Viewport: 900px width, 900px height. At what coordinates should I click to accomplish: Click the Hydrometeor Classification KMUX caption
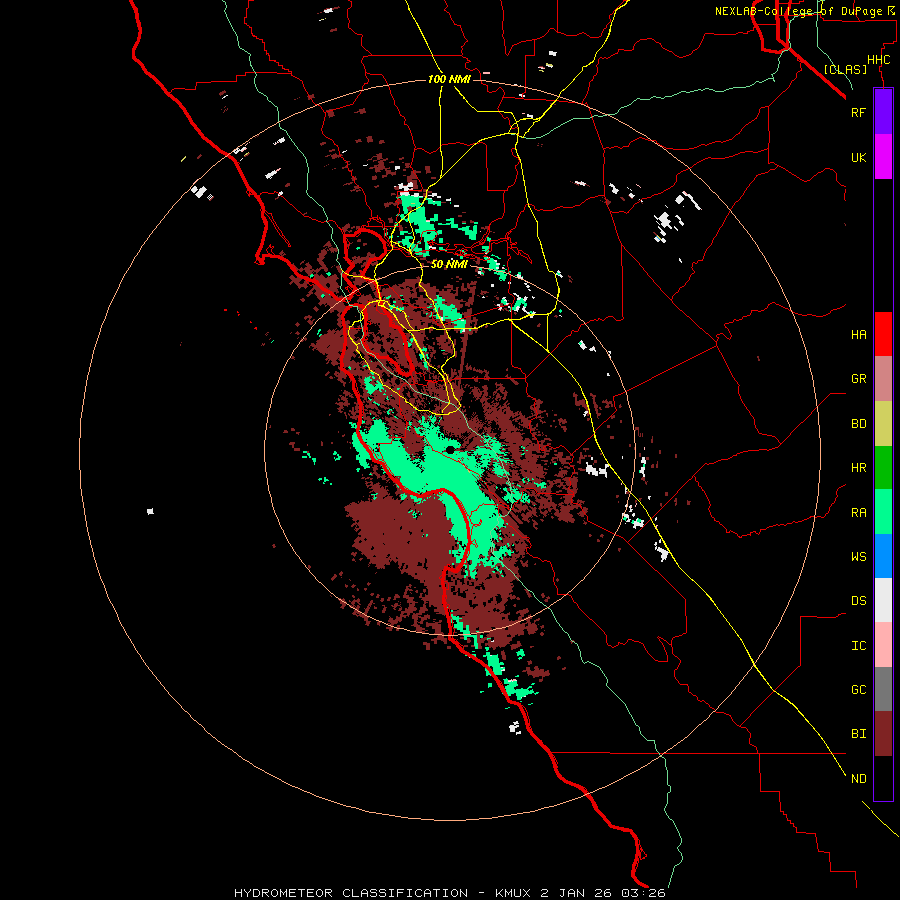coord(450,893)
